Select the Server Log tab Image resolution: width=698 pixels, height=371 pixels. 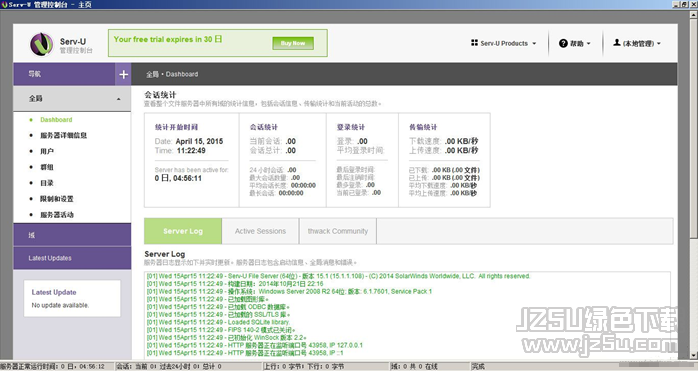[183, 231]
